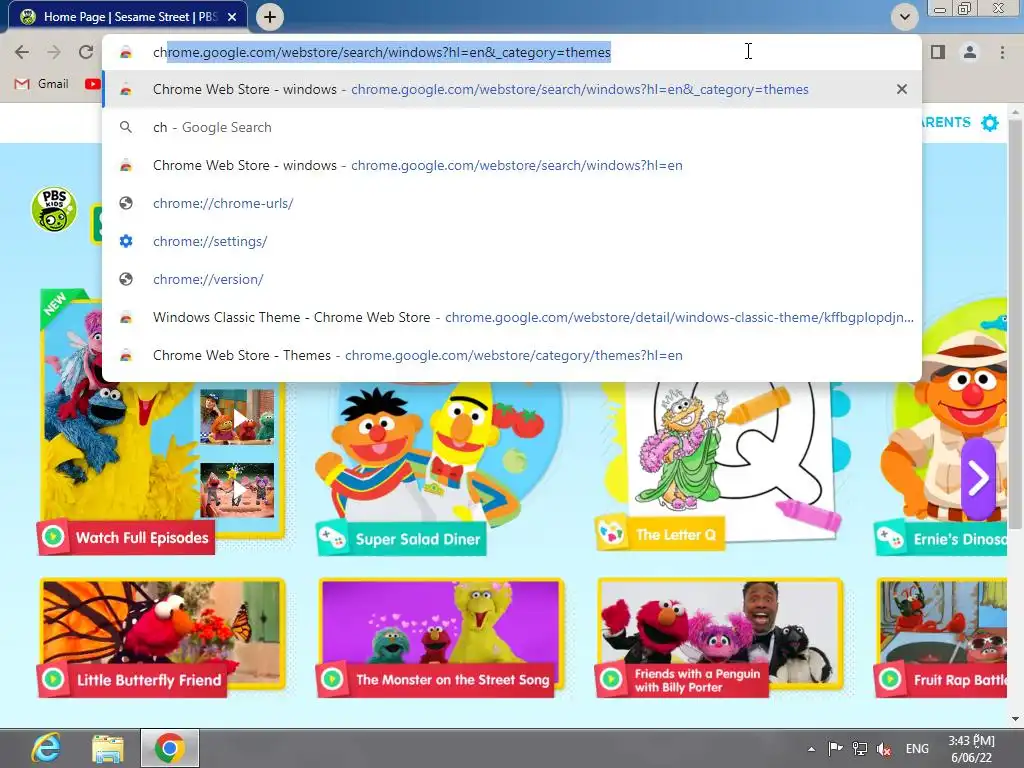Viewport: 1024px width, 768px height.
Task: Click the globe icon beside chrome://chrome-urls/
Action: click(126, 203)
